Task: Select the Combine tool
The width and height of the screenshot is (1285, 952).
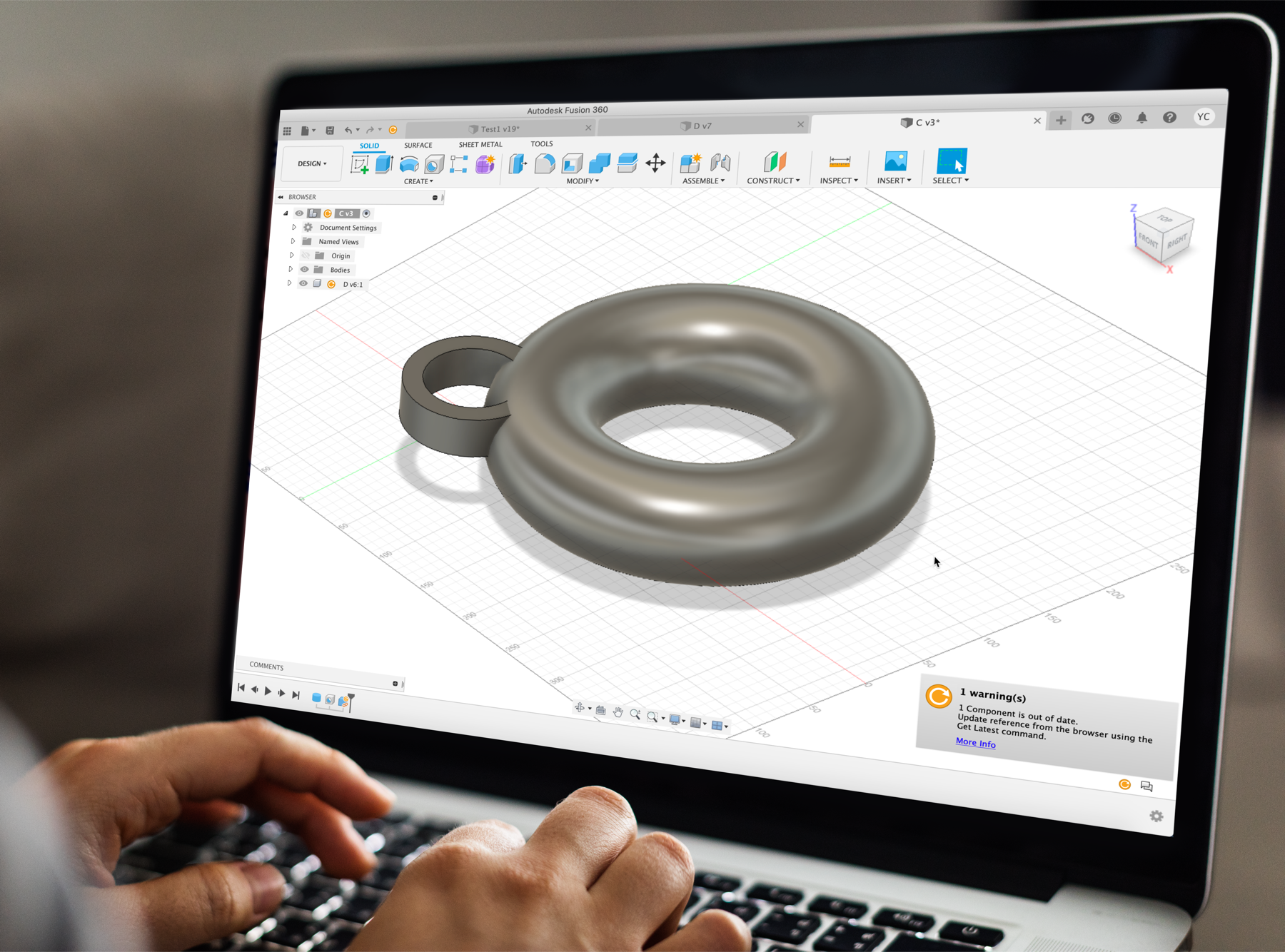Action: pyautogui.click(x=600, y=163)
